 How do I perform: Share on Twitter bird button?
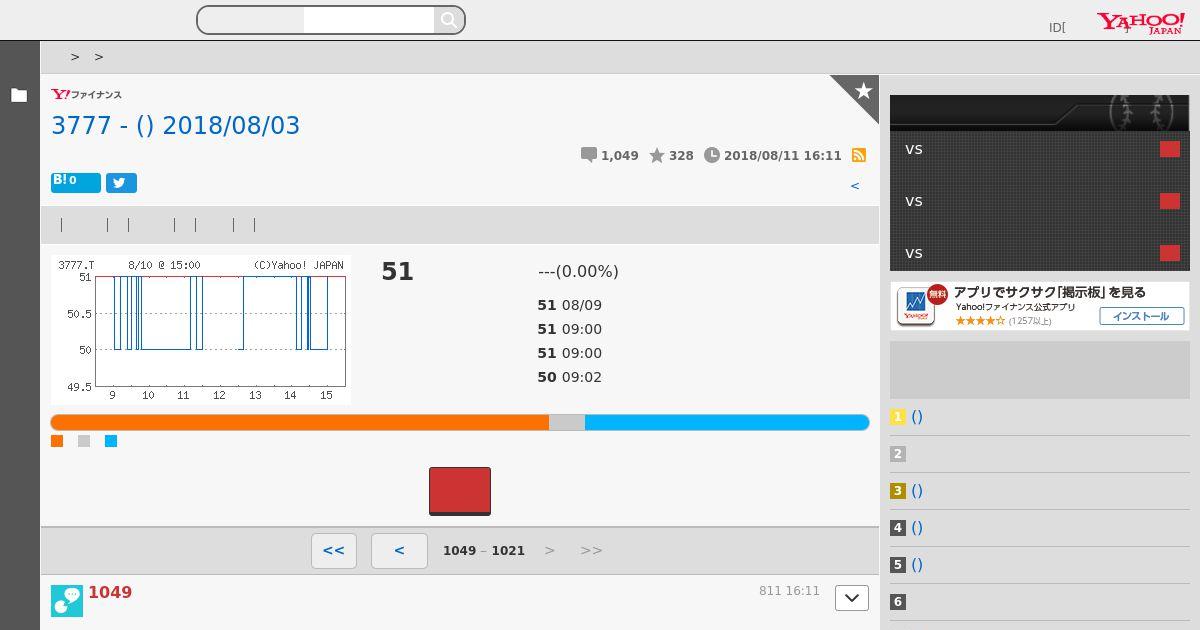coord(121,183)
